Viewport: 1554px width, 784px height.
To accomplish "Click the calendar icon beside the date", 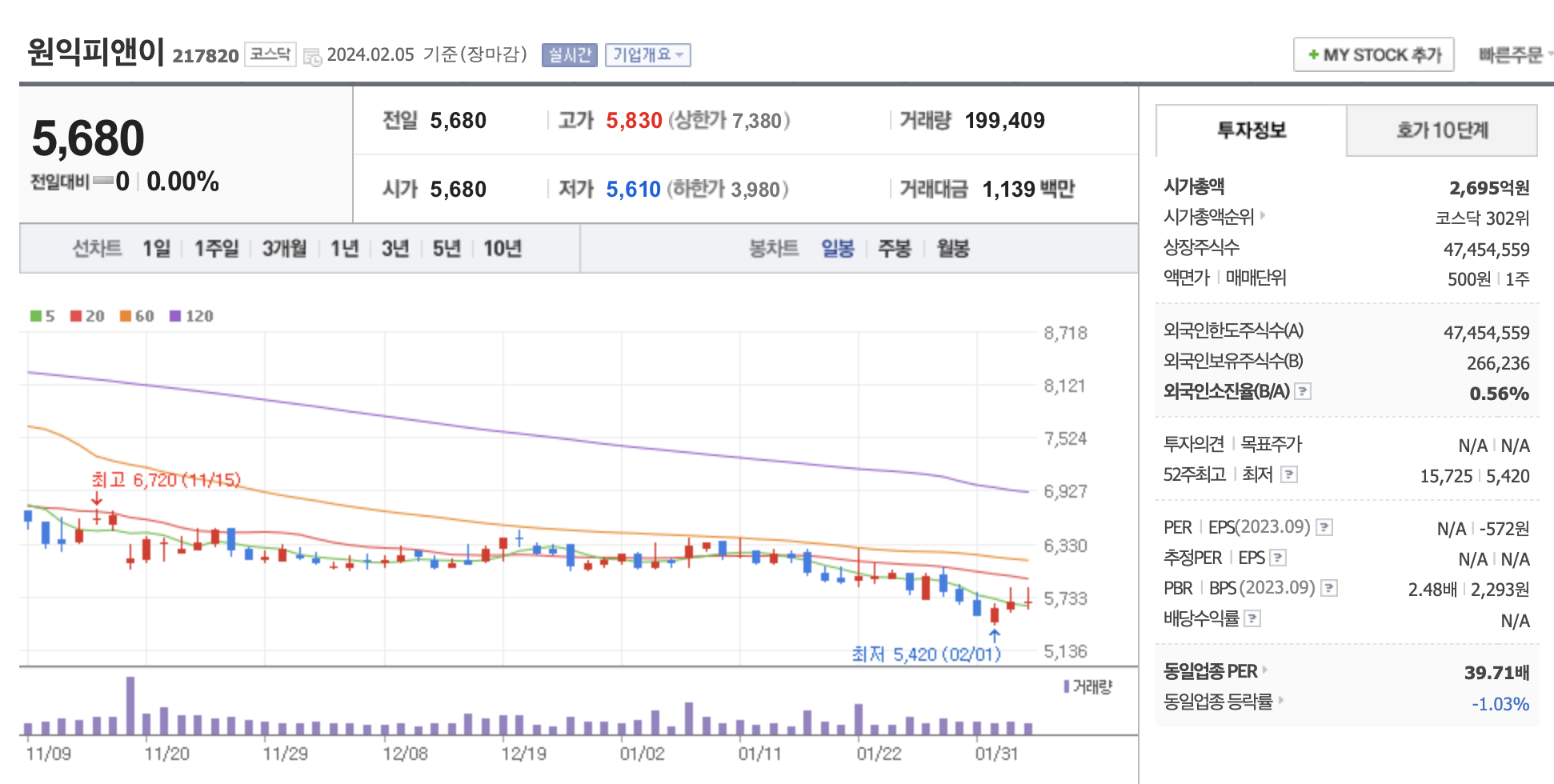I will click(x=313, y=56).
